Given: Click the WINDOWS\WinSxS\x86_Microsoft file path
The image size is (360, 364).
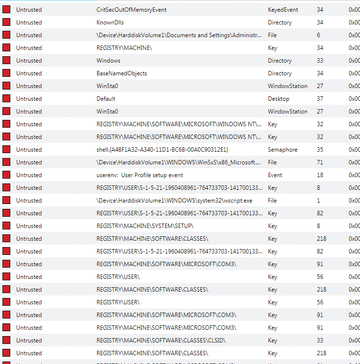Looking at the screenshot, I should click(x=178, y=162).
